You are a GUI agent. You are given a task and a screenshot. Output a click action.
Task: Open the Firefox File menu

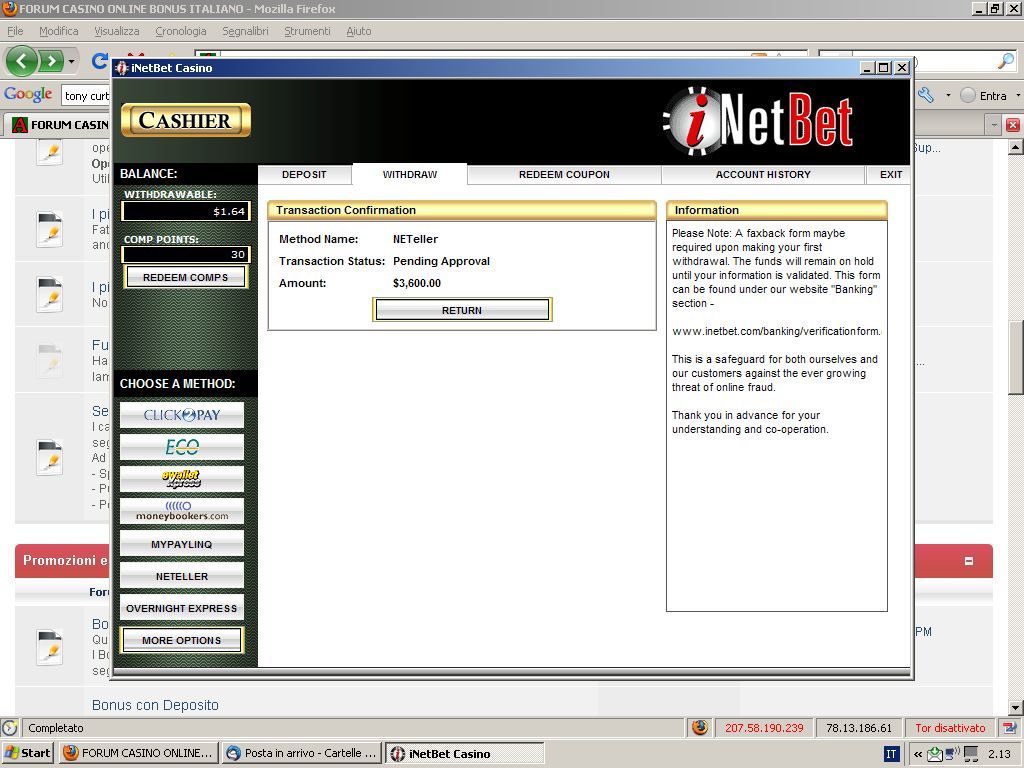coord(15,31)
